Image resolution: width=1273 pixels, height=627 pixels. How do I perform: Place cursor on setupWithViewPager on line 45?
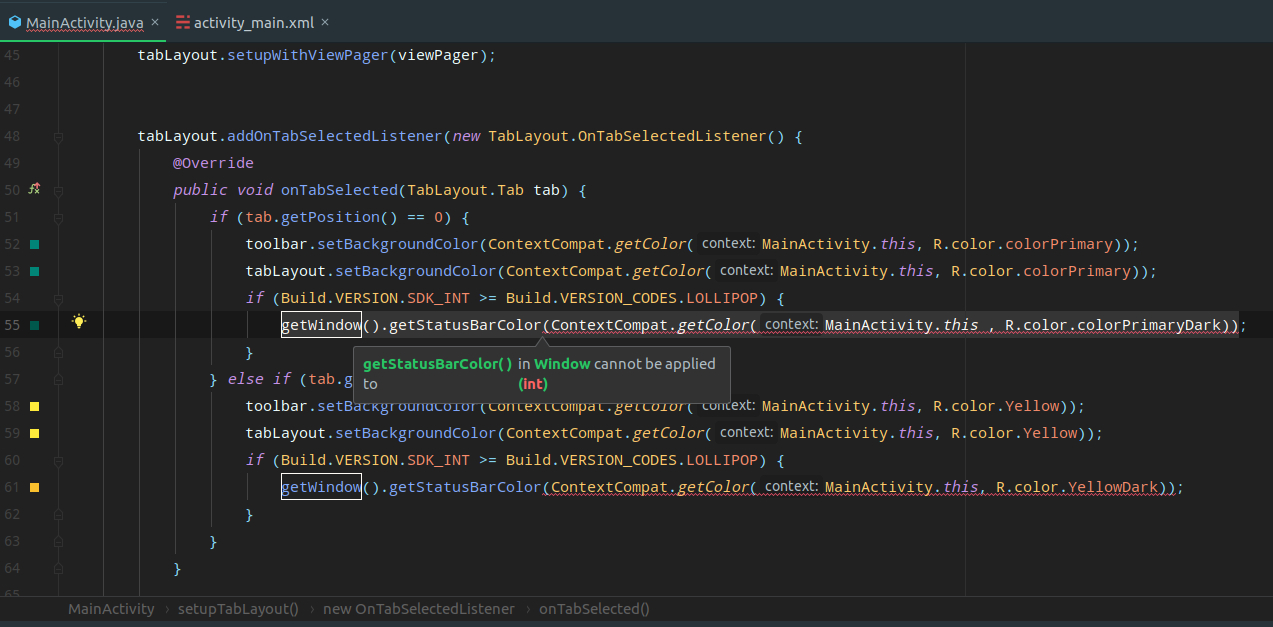pyautogui.click(x=308, y=55)
